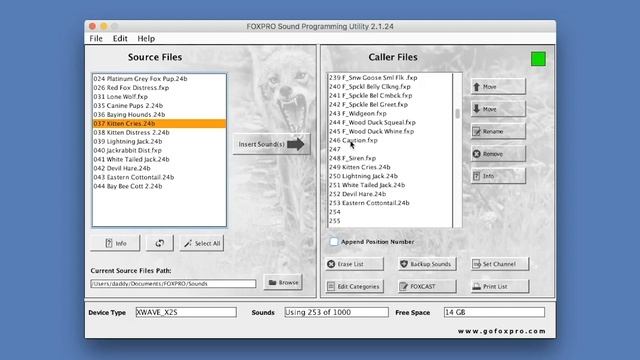Click Set Channel button
The height and width of the screenshot is (360, 640).
pos(500,264)
